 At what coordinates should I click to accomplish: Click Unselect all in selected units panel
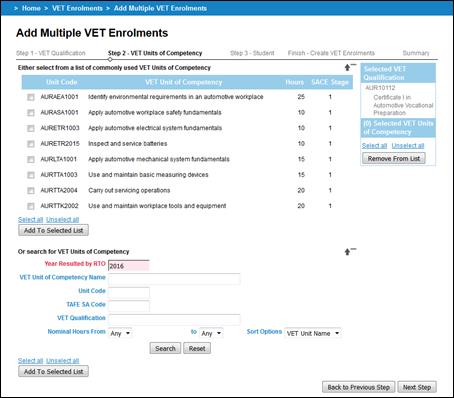(x=408, y=146)
